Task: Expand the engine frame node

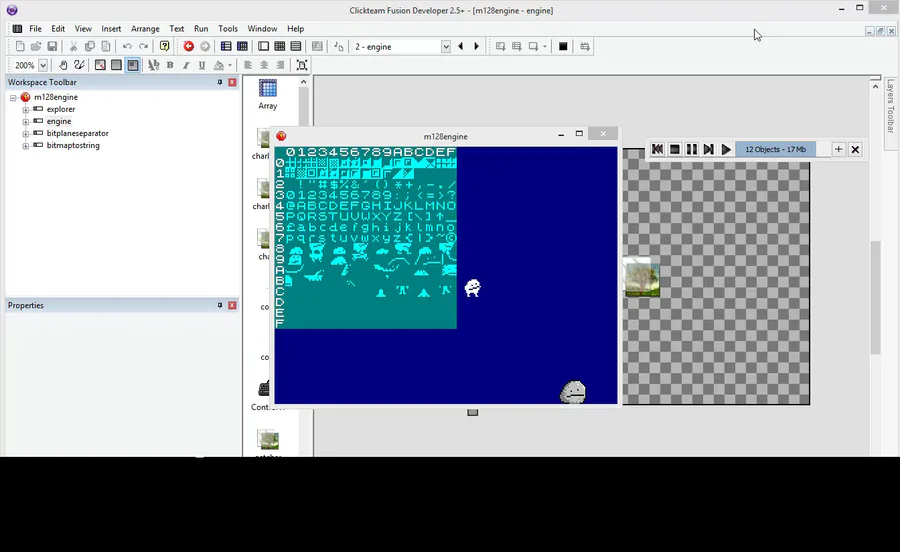Action: (26, 122)
